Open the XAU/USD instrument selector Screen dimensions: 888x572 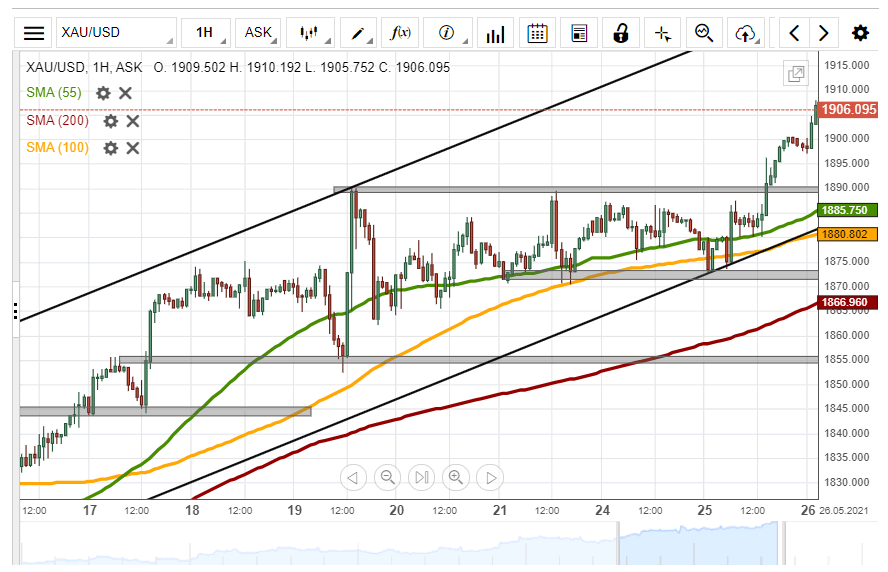click(115, 32)
